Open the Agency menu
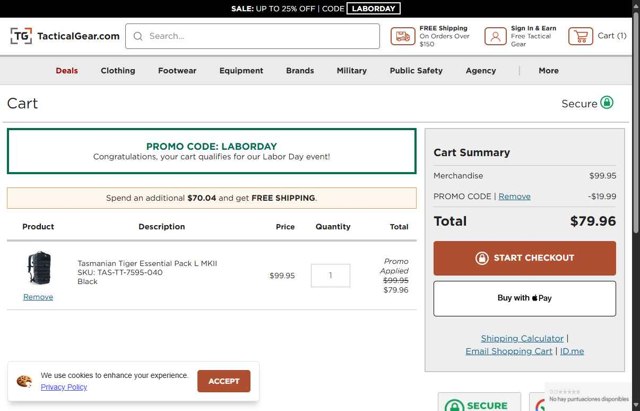This screenshot has width=640, height=411. coord(481,71)
